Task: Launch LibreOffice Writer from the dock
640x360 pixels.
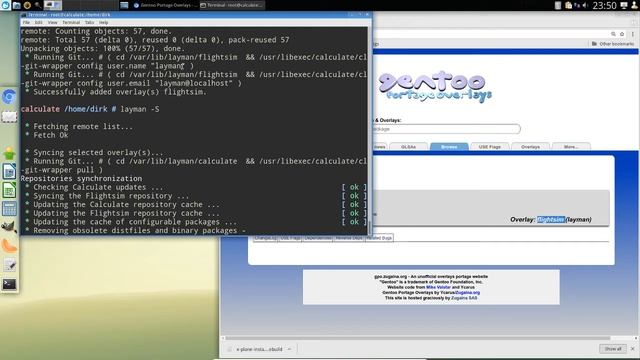Action: click(9, 171)
